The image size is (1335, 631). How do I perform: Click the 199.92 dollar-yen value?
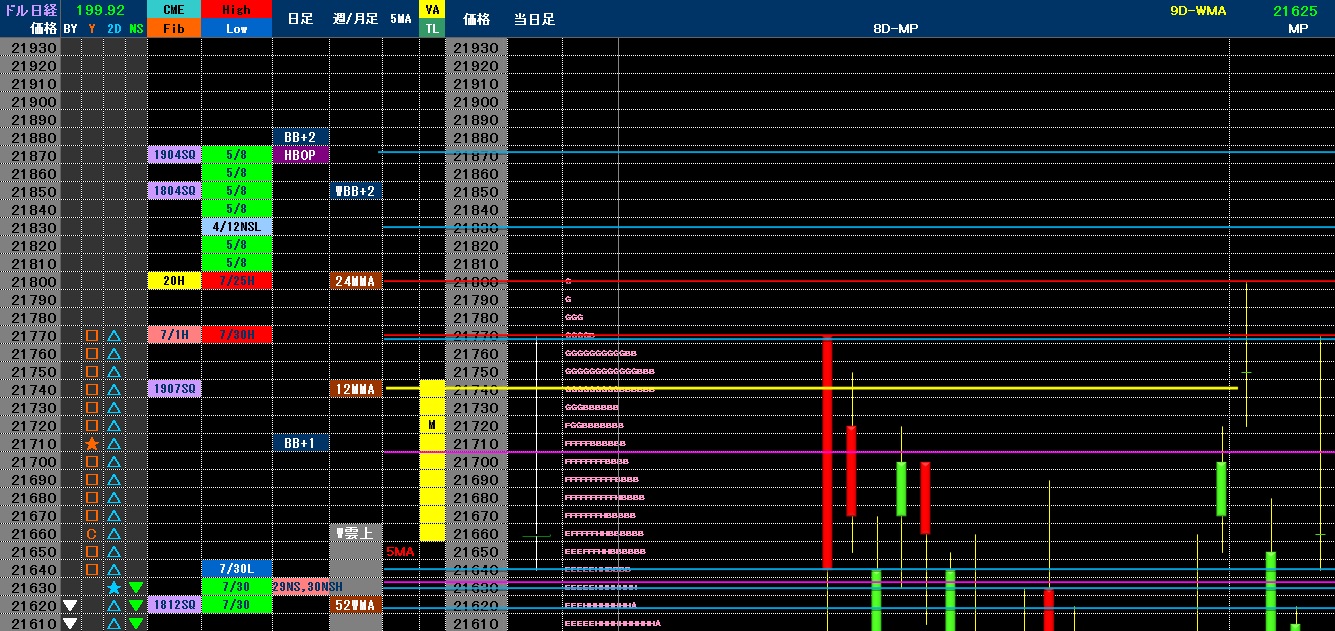100,10
